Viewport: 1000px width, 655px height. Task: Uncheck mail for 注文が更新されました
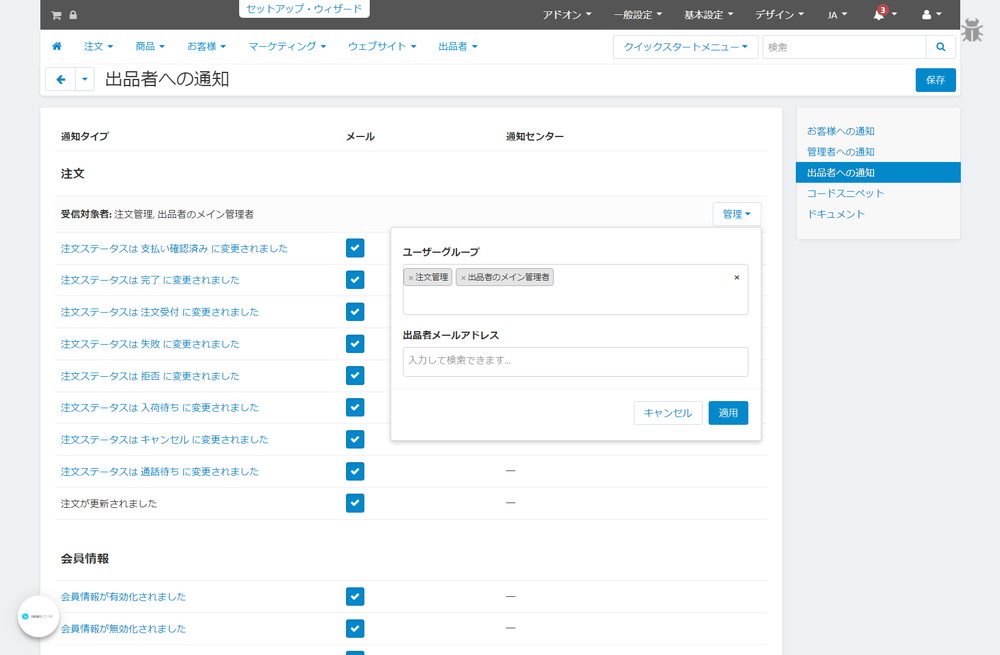coord(355,503)
